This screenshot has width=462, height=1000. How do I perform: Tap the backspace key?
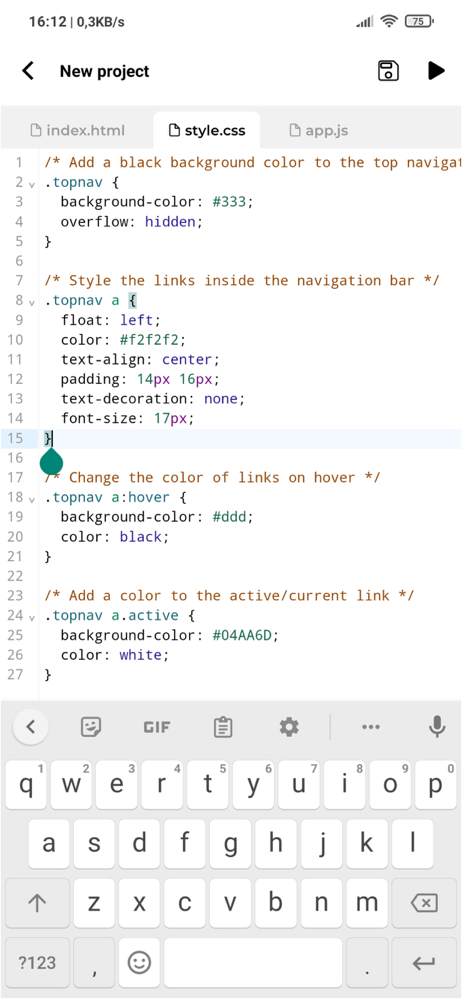coord(424,902)
